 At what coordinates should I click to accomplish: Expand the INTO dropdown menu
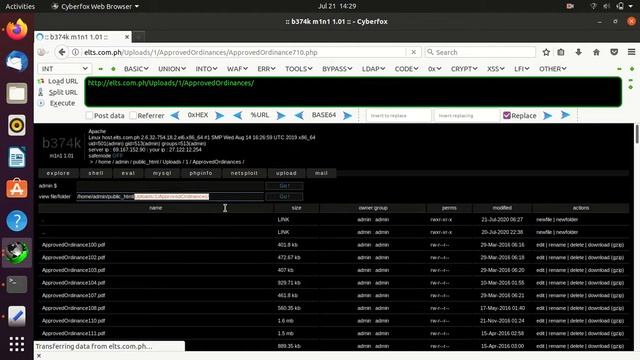click(x=206, y=69)
